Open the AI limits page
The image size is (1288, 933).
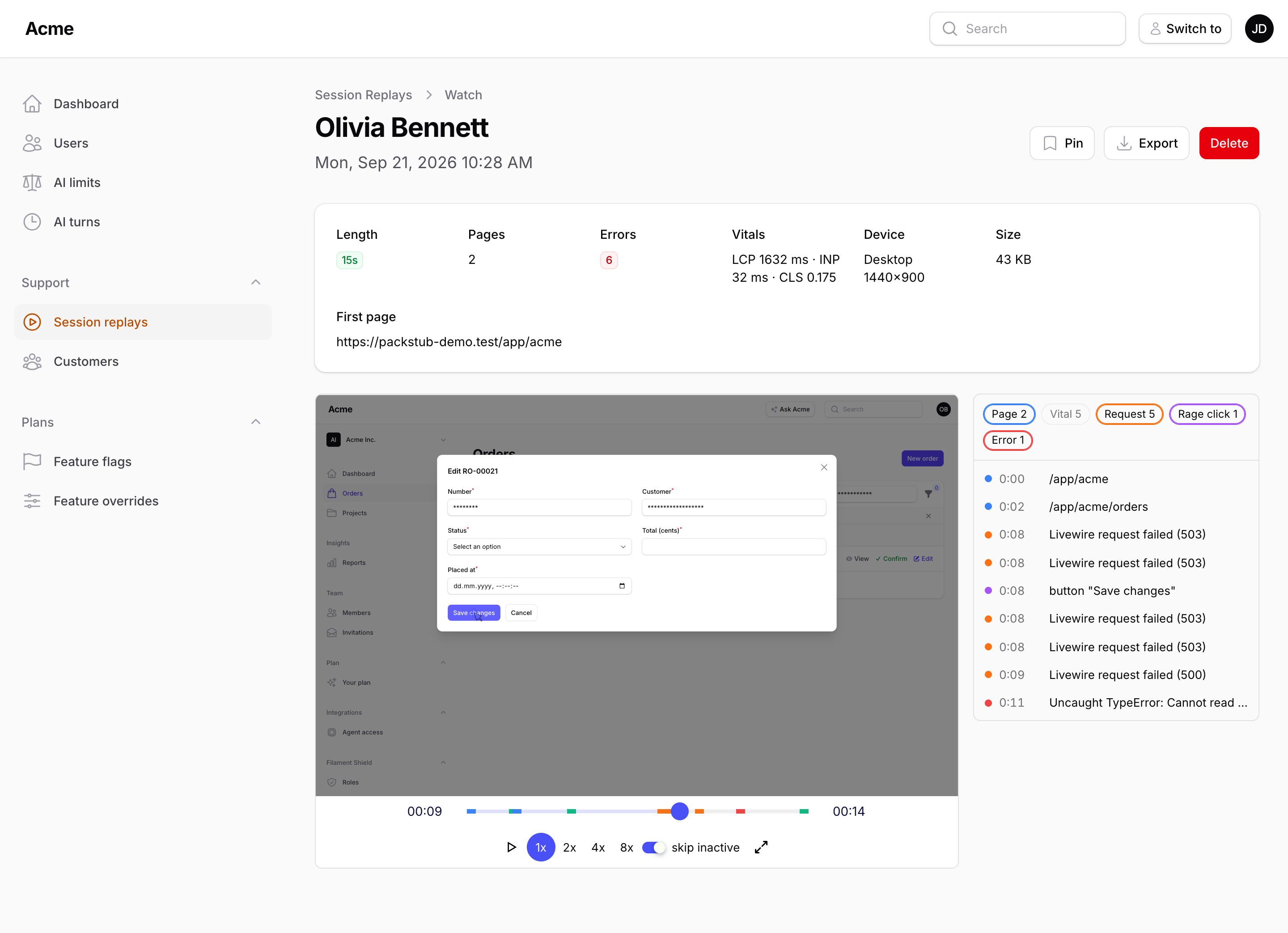[143, 182]
